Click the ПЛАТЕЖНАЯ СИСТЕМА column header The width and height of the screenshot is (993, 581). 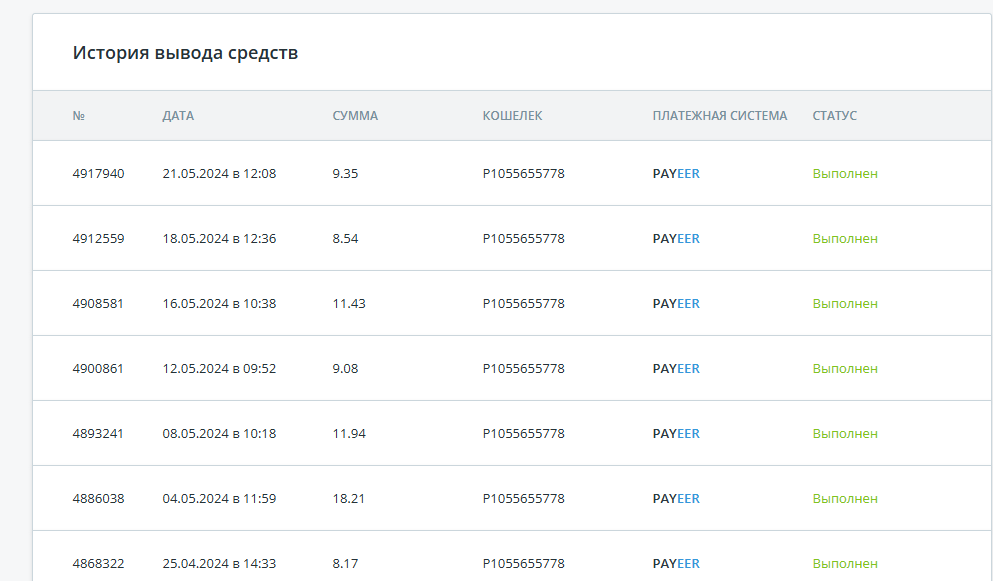(x=720, y=116)
